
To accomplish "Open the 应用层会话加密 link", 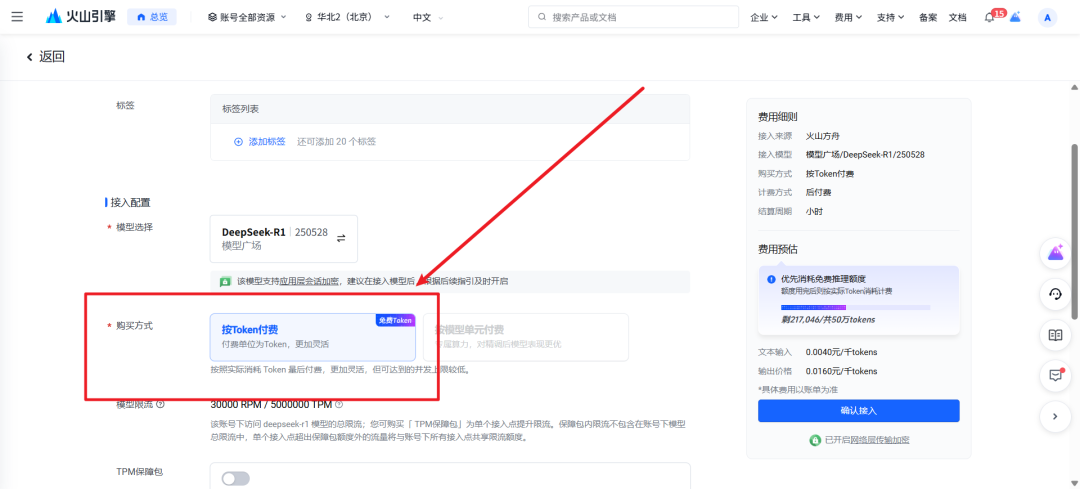I will (x=309, y=282).
